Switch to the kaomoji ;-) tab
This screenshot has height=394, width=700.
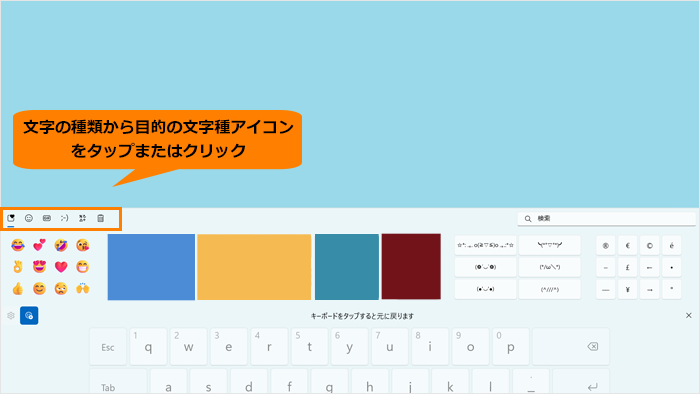[64, 218]
